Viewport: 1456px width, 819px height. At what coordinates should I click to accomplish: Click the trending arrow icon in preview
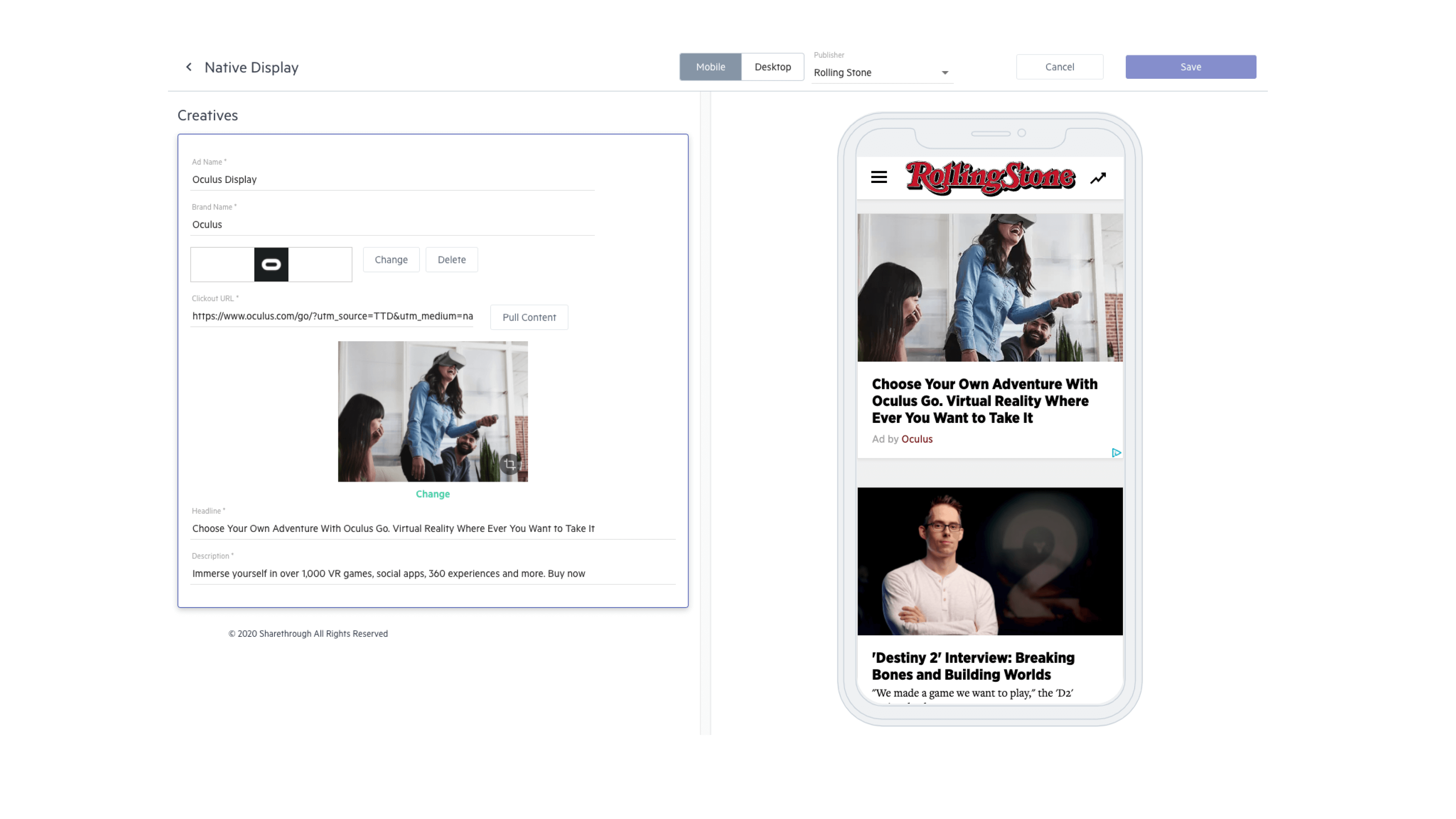pos(1097,178)
